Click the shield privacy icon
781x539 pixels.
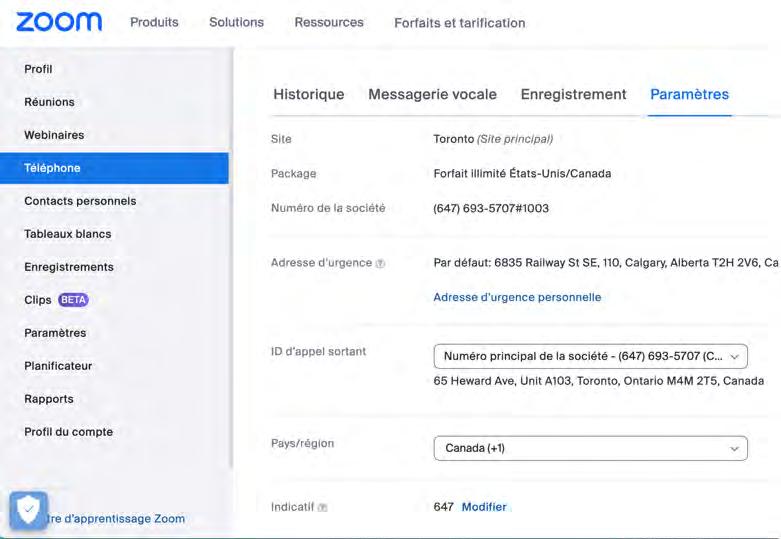coord(28,510)
